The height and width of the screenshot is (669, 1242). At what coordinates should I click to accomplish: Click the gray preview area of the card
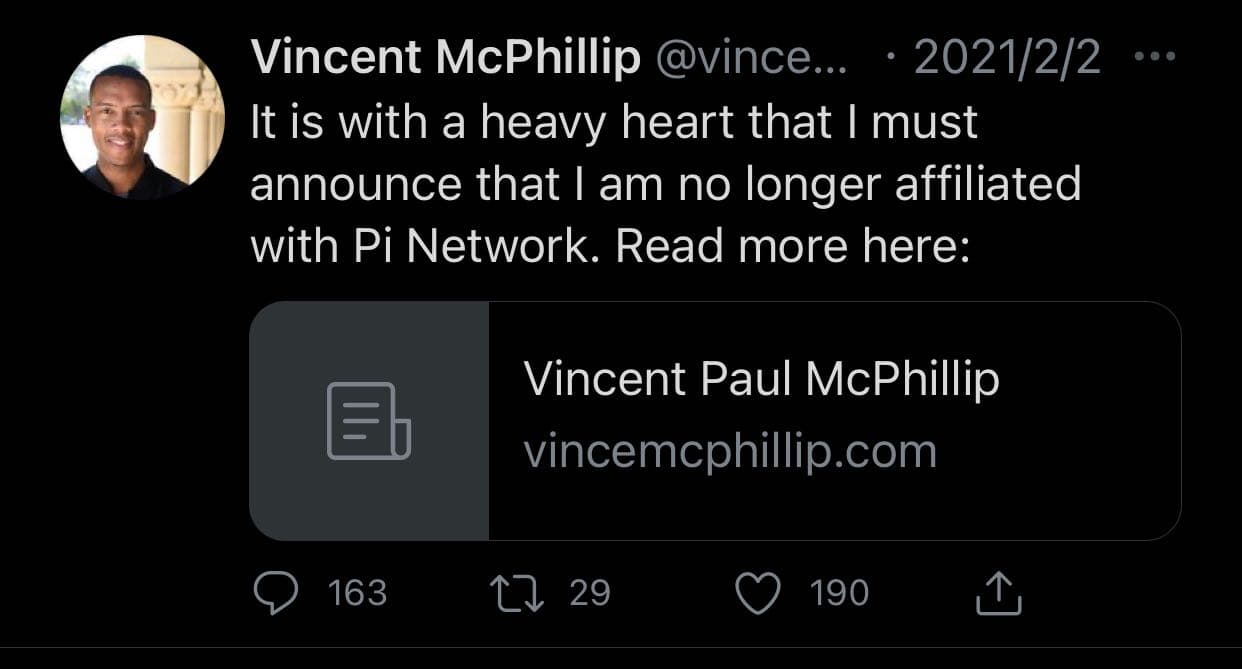(369, 421)
